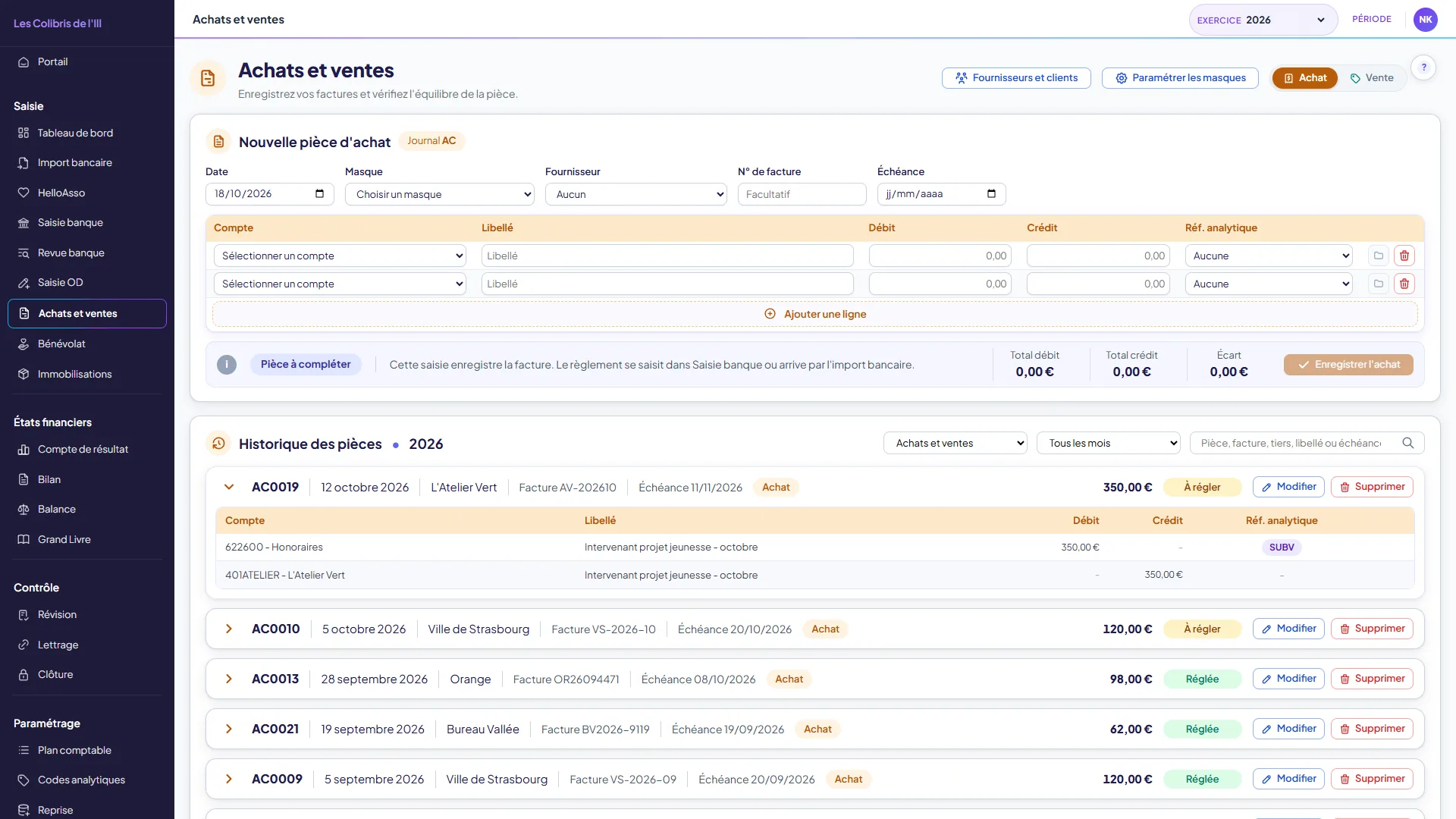Open the Balance scales icon
1456x819 pixels.
24,510
